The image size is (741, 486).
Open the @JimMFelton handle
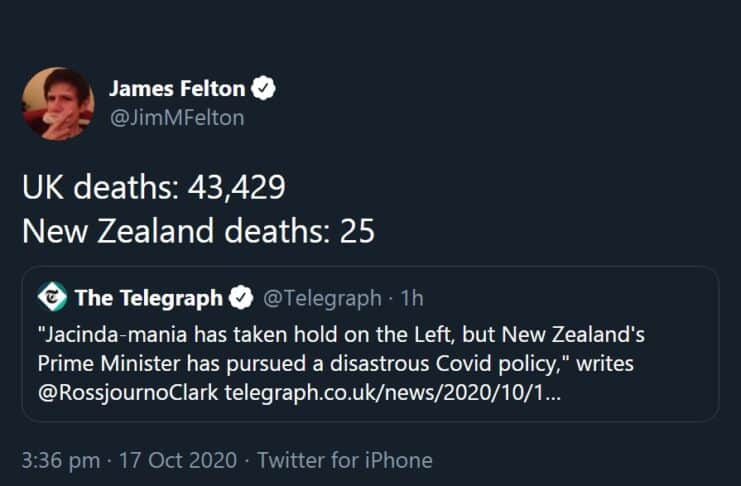pyautogui.click(x=176, y=118)
